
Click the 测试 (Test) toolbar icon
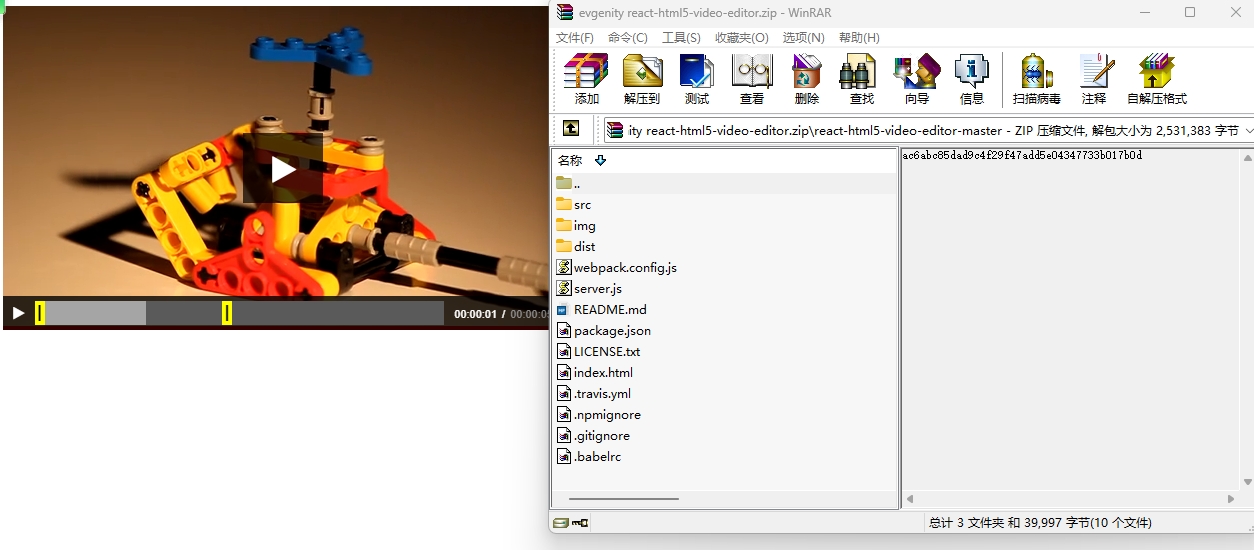(697, 72)
